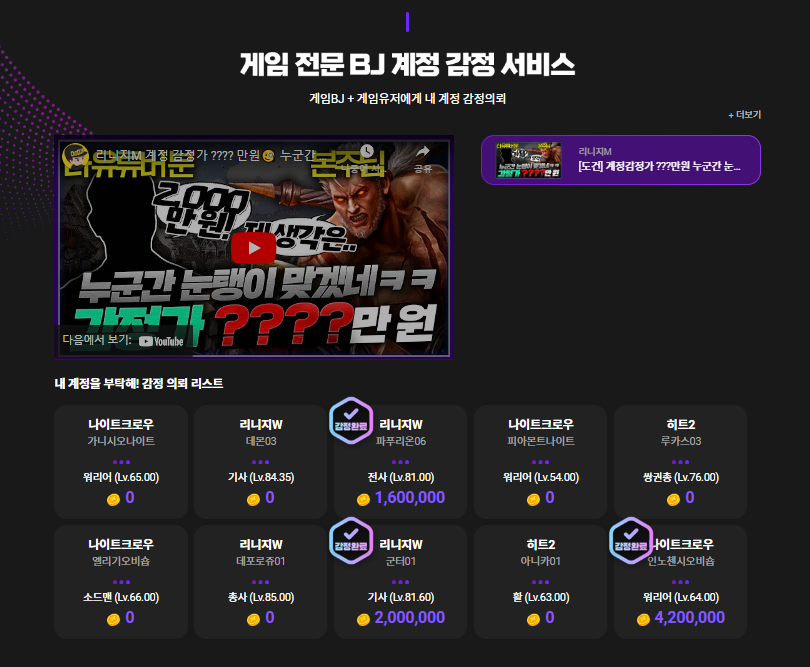Click the '쌍권총 (Lv.76.00)' text

[x=681, y=477]
